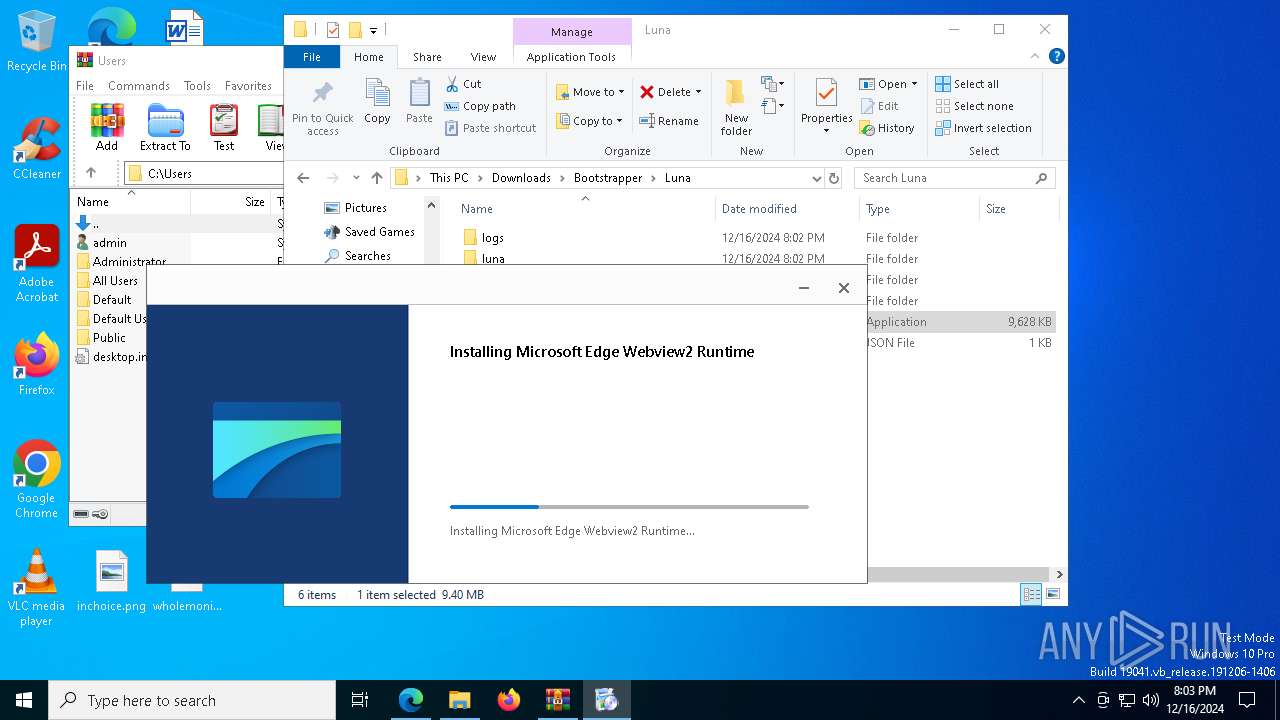Open notification center on taskbar
The height and width of the screenshot is (720, 1280).
[1247, 700]
